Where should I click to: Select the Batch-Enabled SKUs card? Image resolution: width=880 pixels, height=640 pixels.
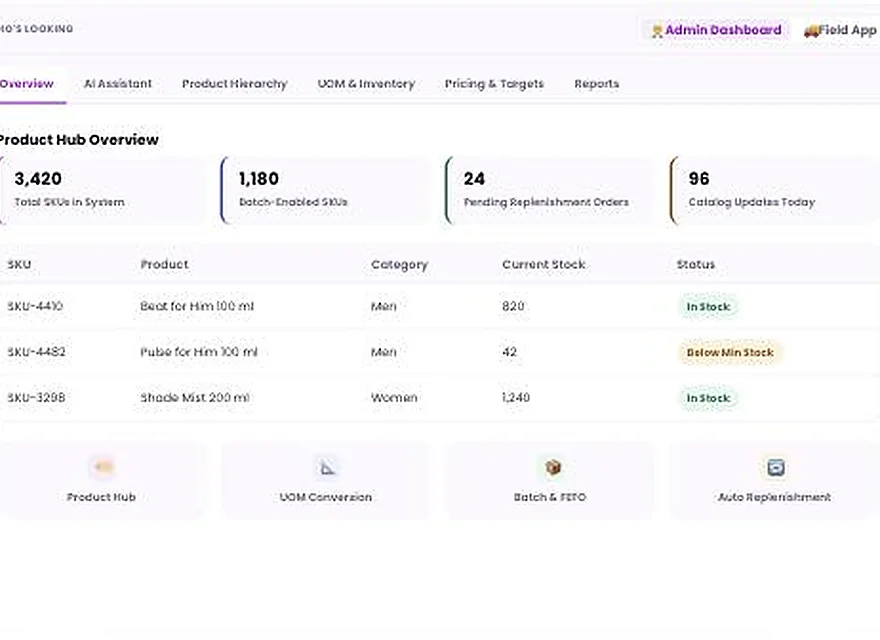(326, 190)
